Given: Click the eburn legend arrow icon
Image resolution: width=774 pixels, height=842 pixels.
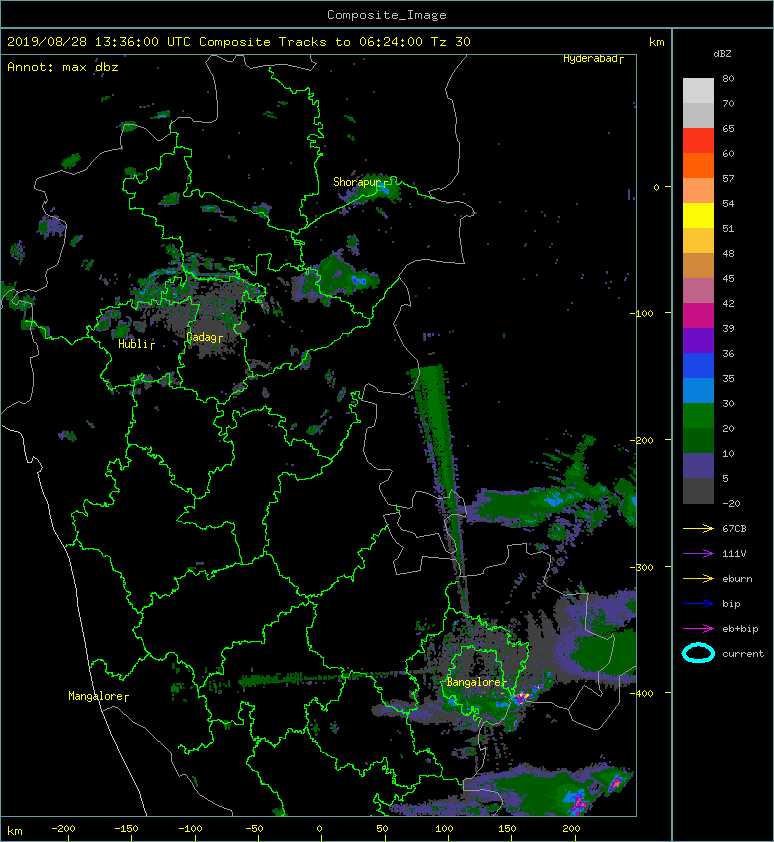Looking at the screenshot, I should (x=698, y=578).
